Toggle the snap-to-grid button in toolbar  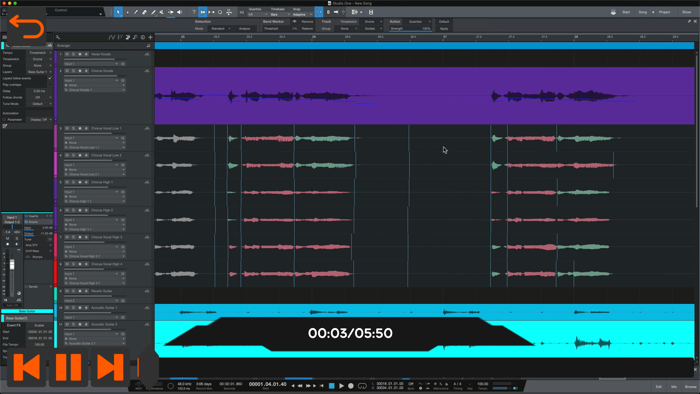tap(319, 12)
